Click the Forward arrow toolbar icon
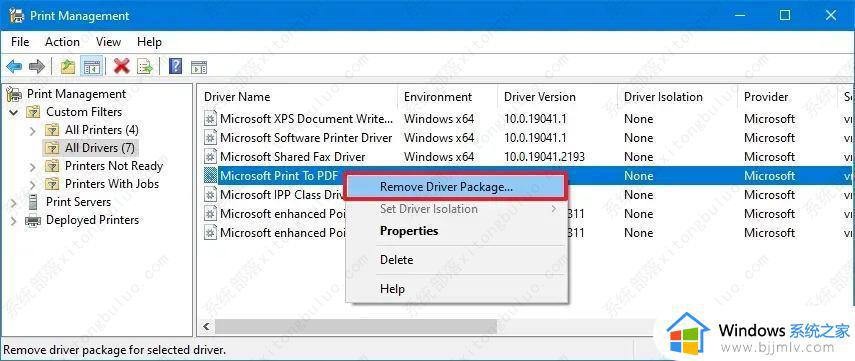 tap(37, 67)
